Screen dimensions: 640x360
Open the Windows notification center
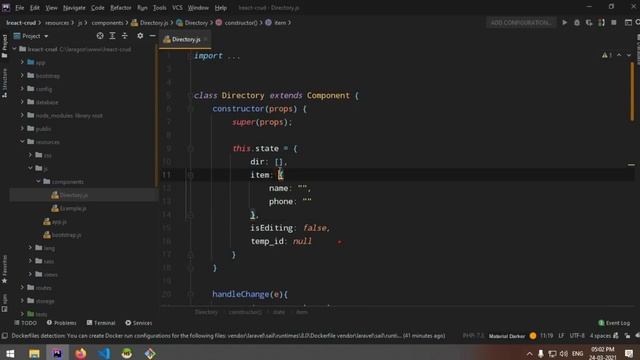tap(629, 353)
